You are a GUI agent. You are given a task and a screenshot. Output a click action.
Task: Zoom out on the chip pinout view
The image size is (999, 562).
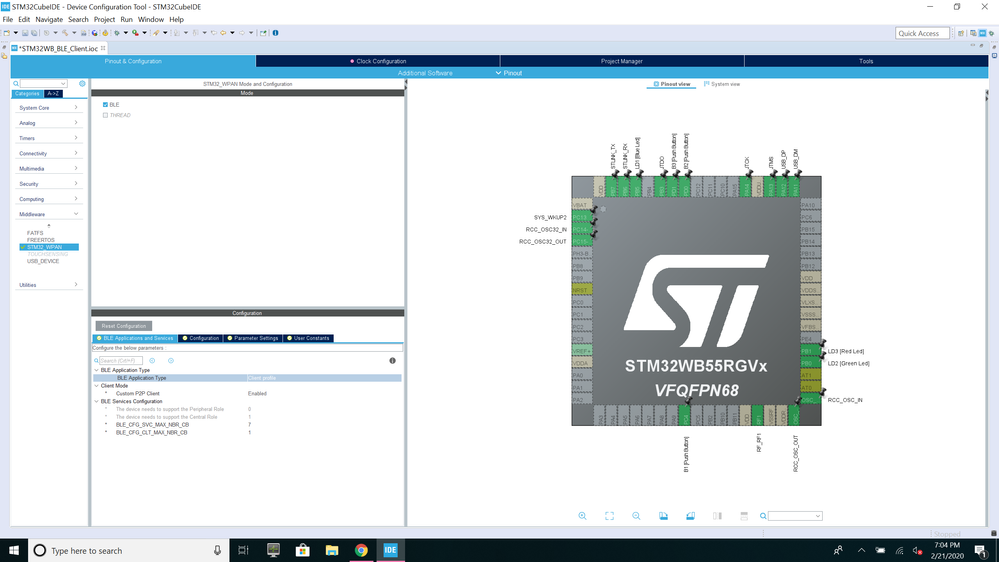636,516
